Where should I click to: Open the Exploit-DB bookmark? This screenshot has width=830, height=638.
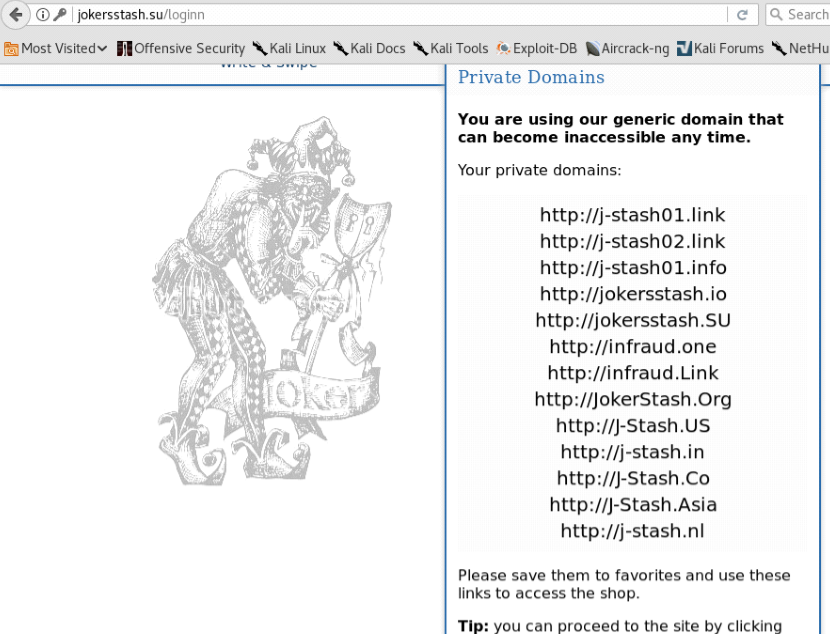pos(537,49)
